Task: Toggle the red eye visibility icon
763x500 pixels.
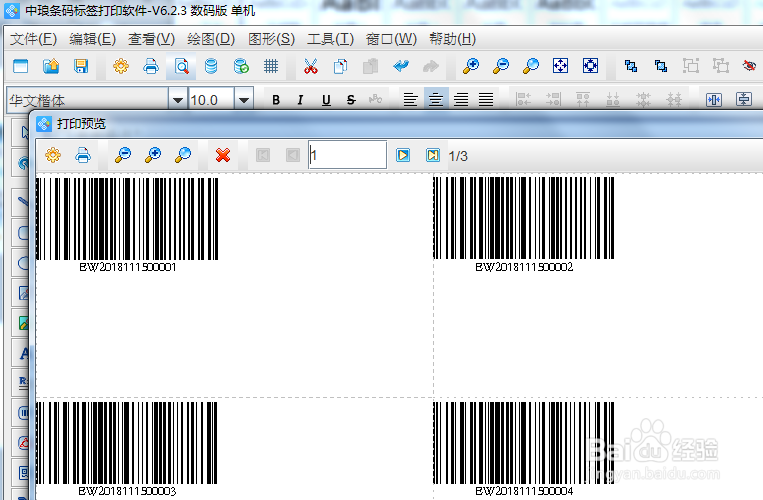Action: [x=750, y=66]
